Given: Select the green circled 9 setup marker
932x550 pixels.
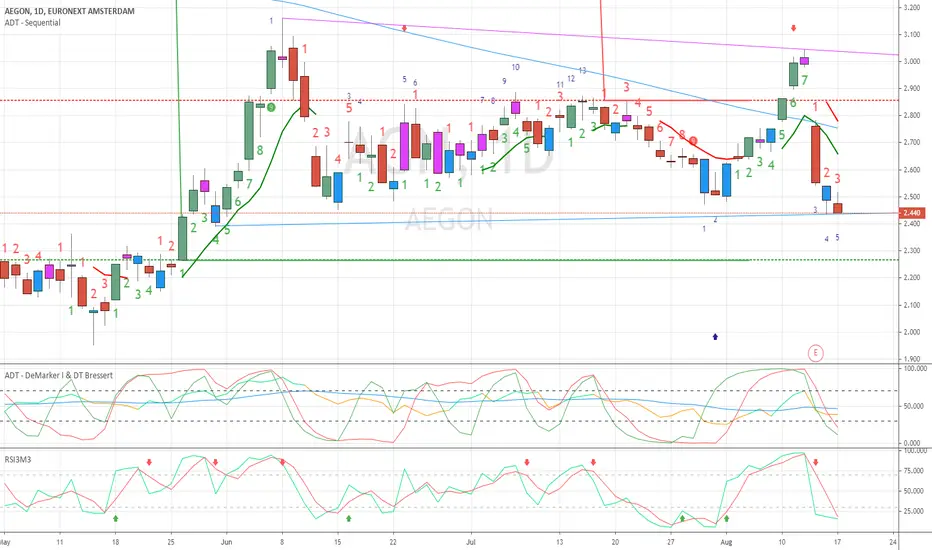Looking at the screenshot, I should click(271, 108).
